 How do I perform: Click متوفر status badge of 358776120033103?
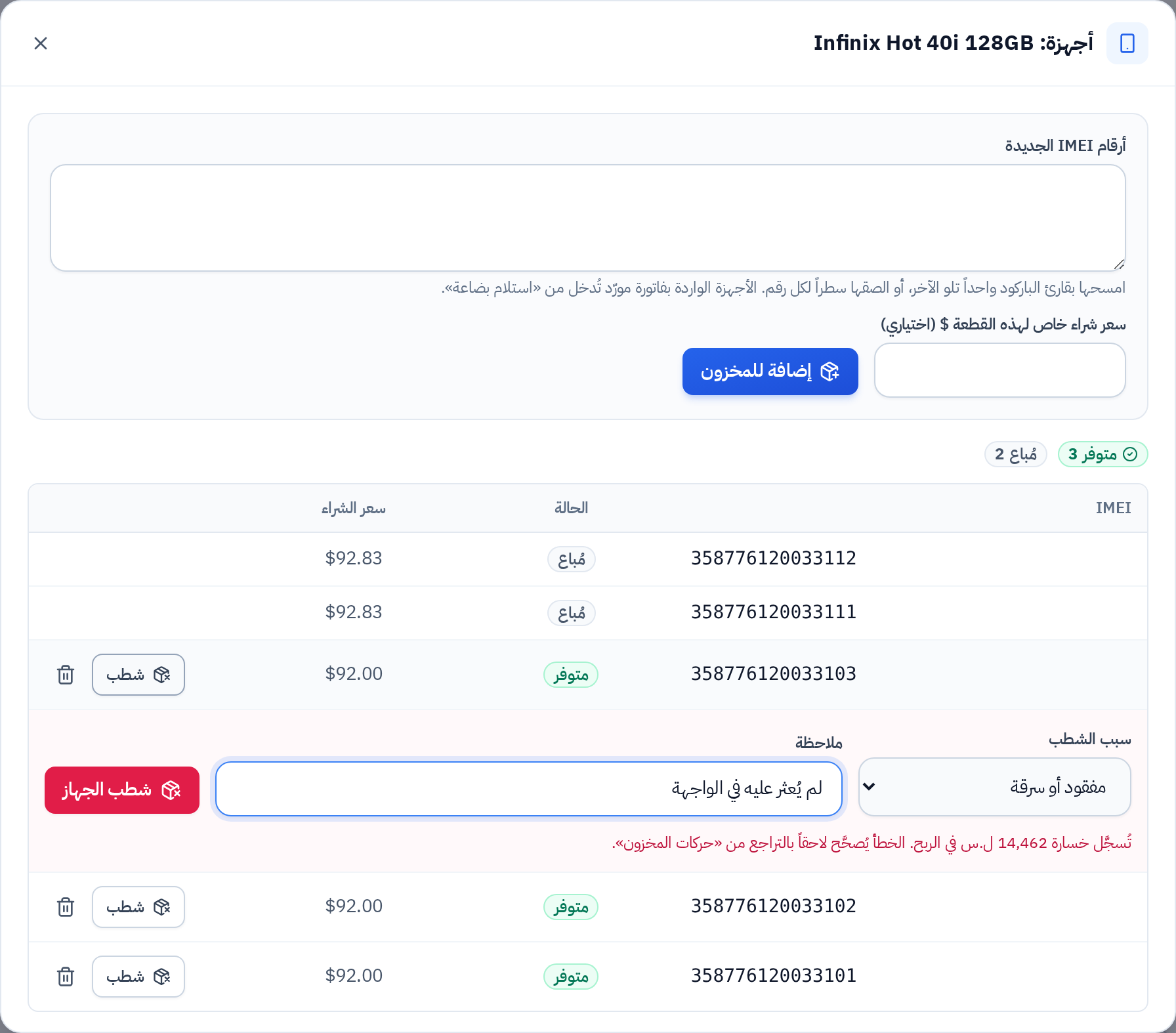(571, 675)
